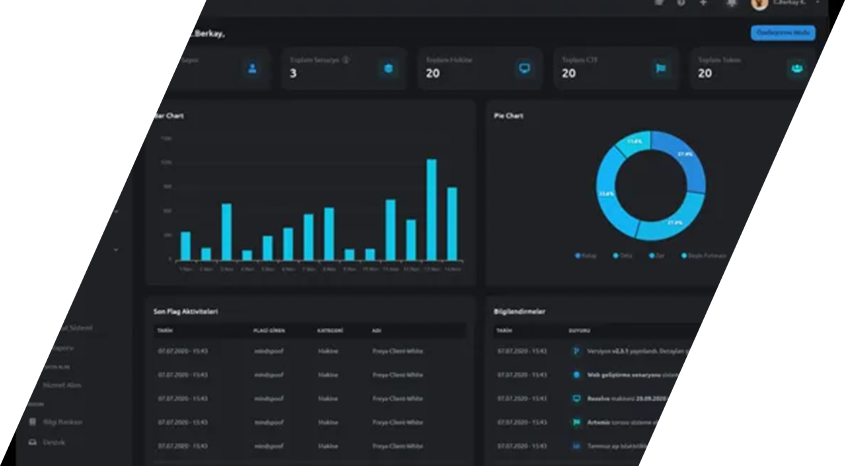The height and width of the screenshot is (466, 845).
Task: Click the monitor icon in Toplam Makine card
Action: (524, 68)
